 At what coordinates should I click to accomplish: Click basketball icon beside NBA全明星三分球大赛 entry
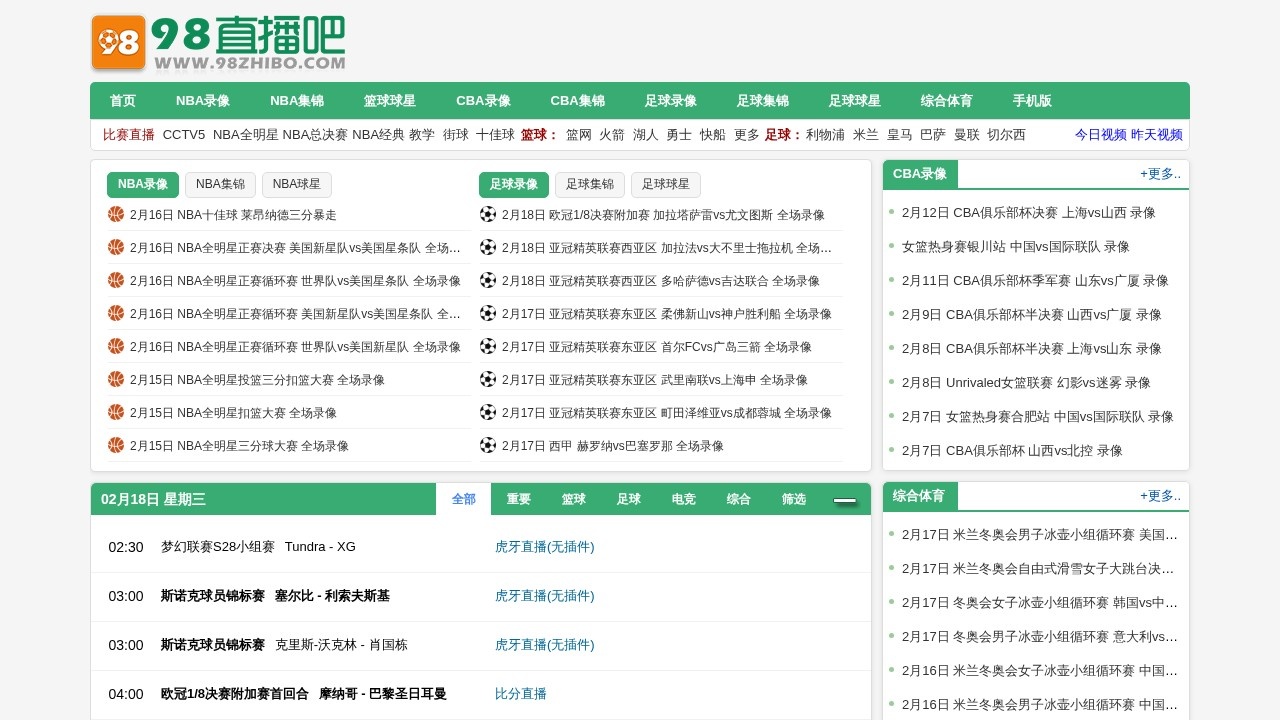115,445
